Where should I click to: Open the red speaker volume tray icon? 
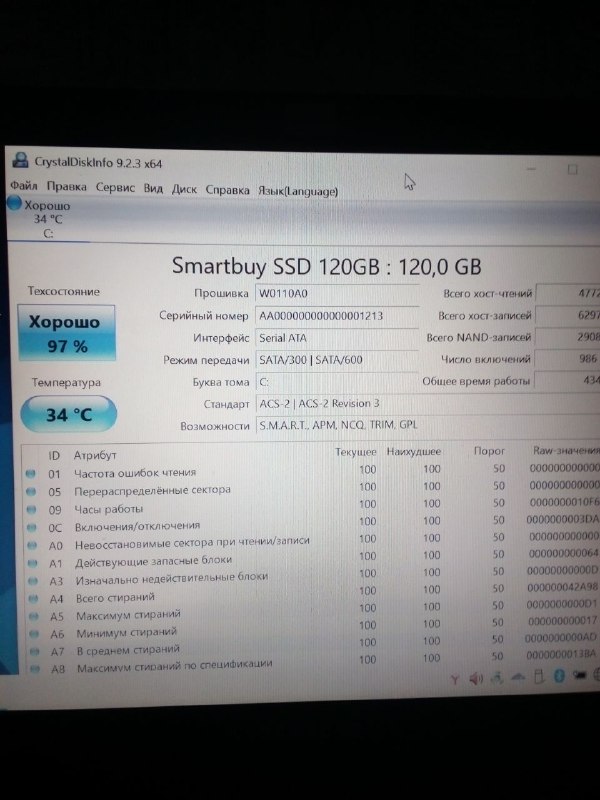pos(476,679)
